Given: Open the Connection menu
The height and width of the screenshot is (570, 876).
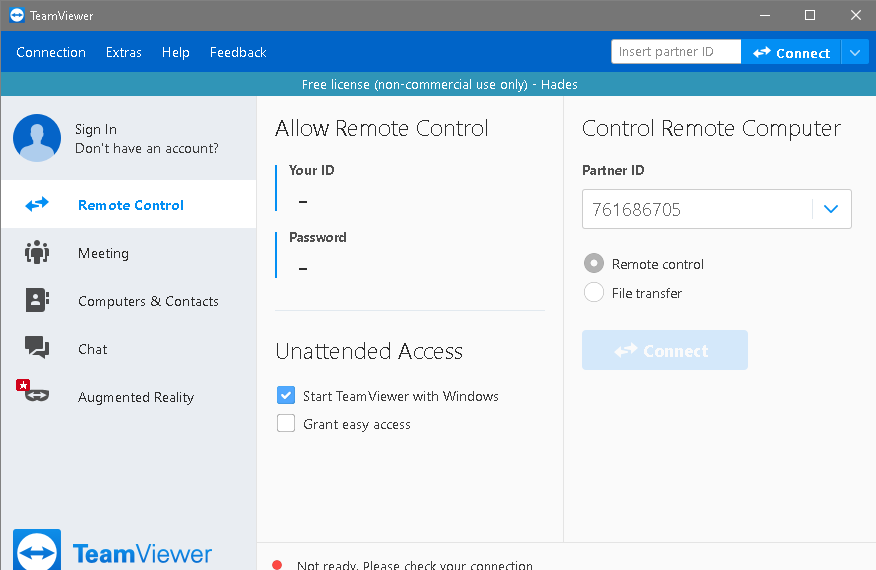Looking at the screenshot, I should pos(51,53).
